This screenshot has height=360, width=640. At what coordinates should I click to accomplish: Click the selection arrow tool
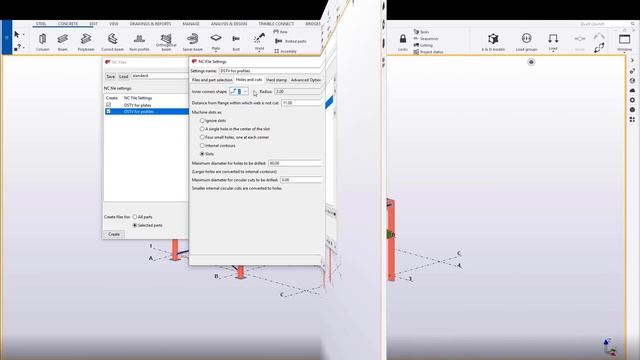coord(17,34)
